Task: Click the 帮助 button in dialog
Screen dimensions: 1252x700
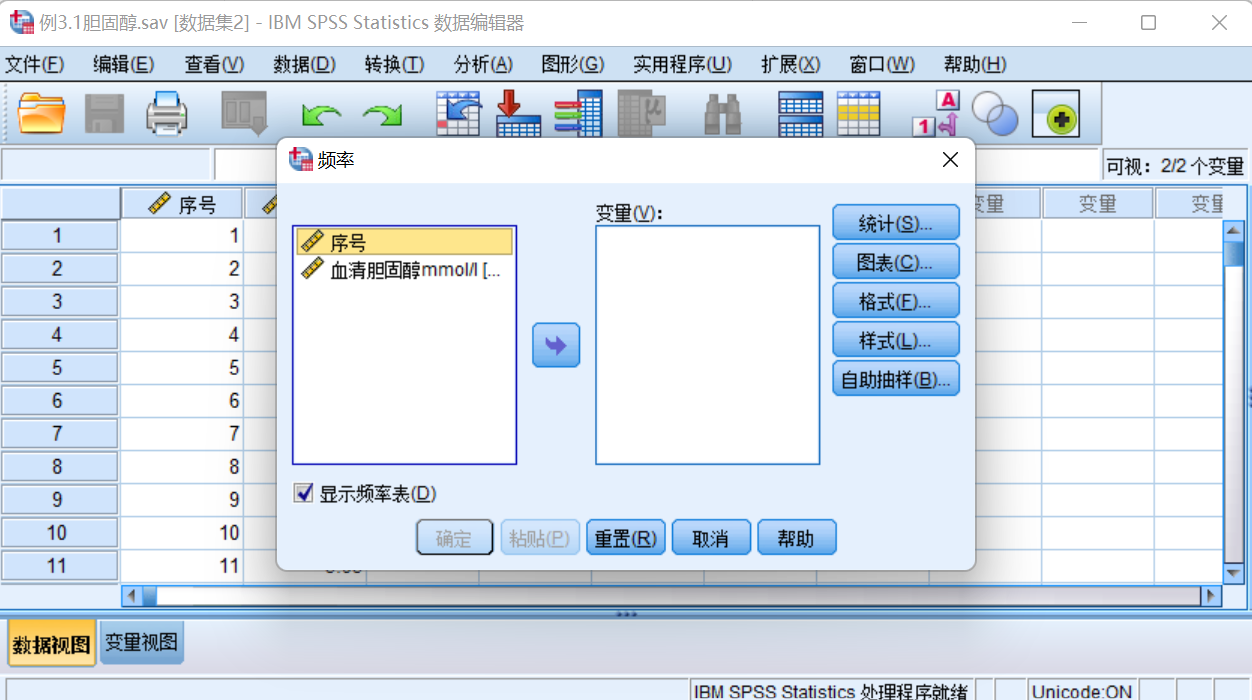Action: (797, 538)
